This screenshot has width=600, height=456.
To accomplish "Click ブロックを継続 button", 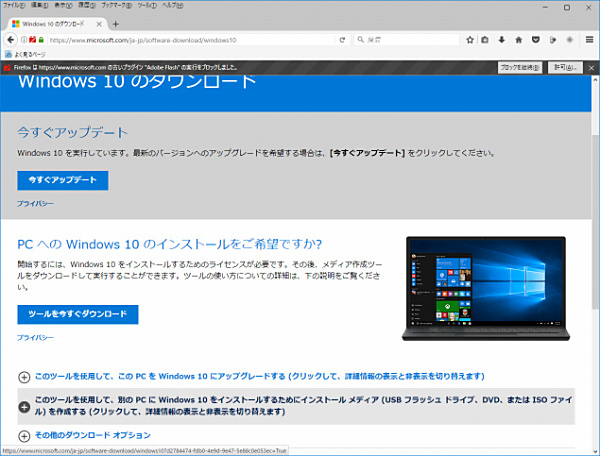I will [520, 68].
